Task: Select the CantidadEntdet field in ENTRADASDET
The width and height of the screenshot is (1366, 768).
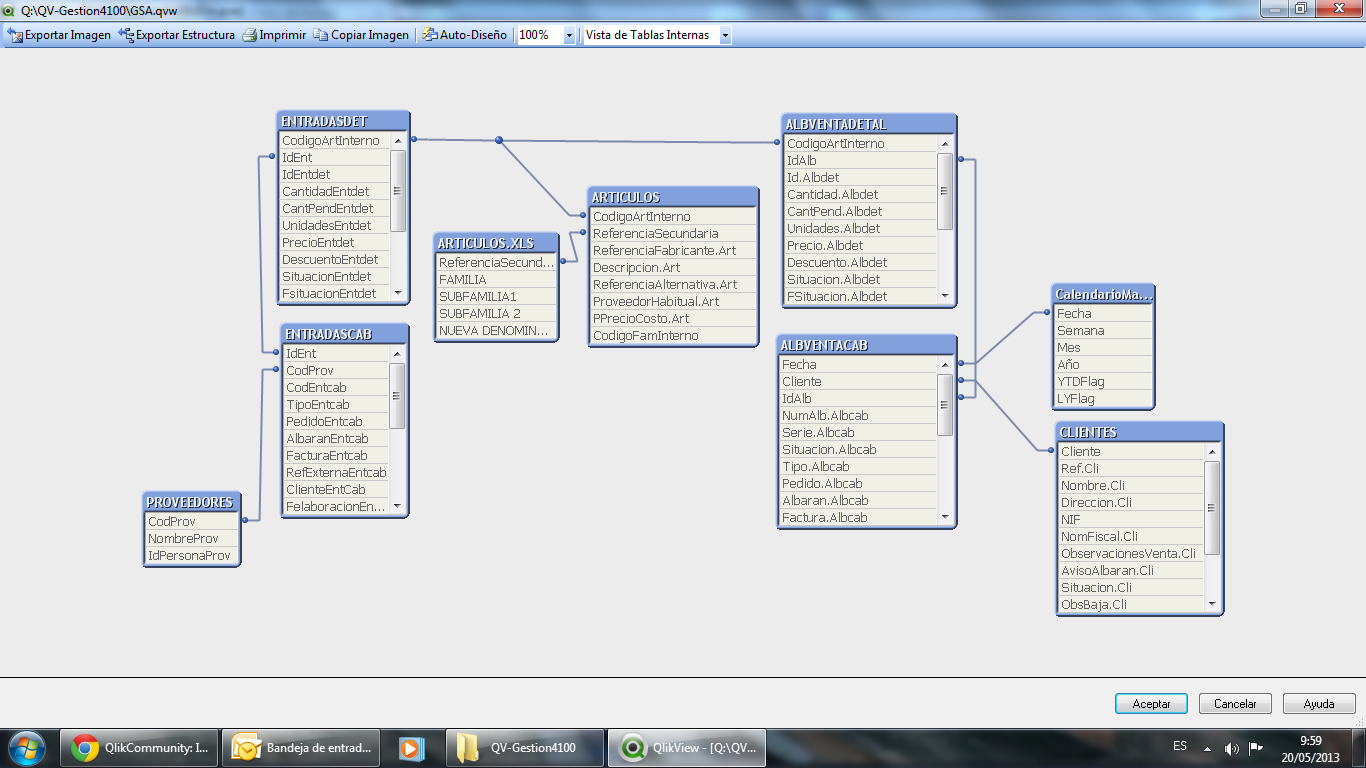Action: pos(334,192)
